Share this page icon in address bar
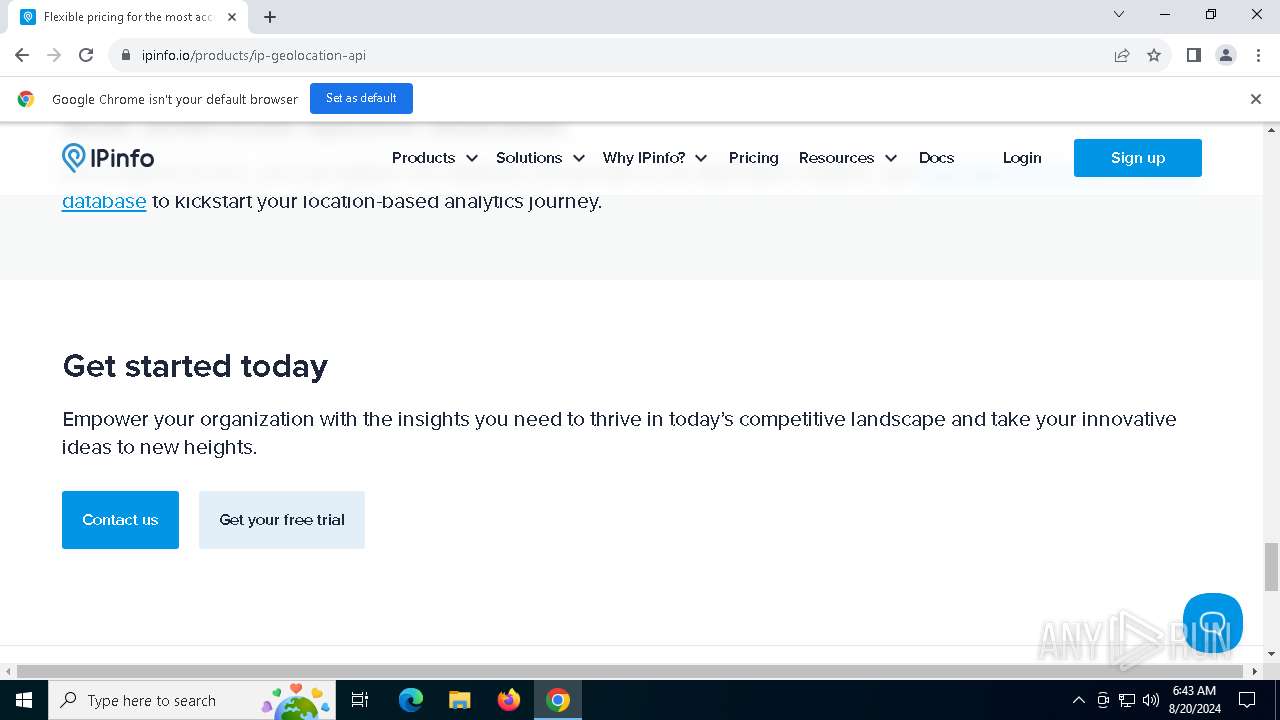The image size is (1280, 720). [x=1122, y=55]
